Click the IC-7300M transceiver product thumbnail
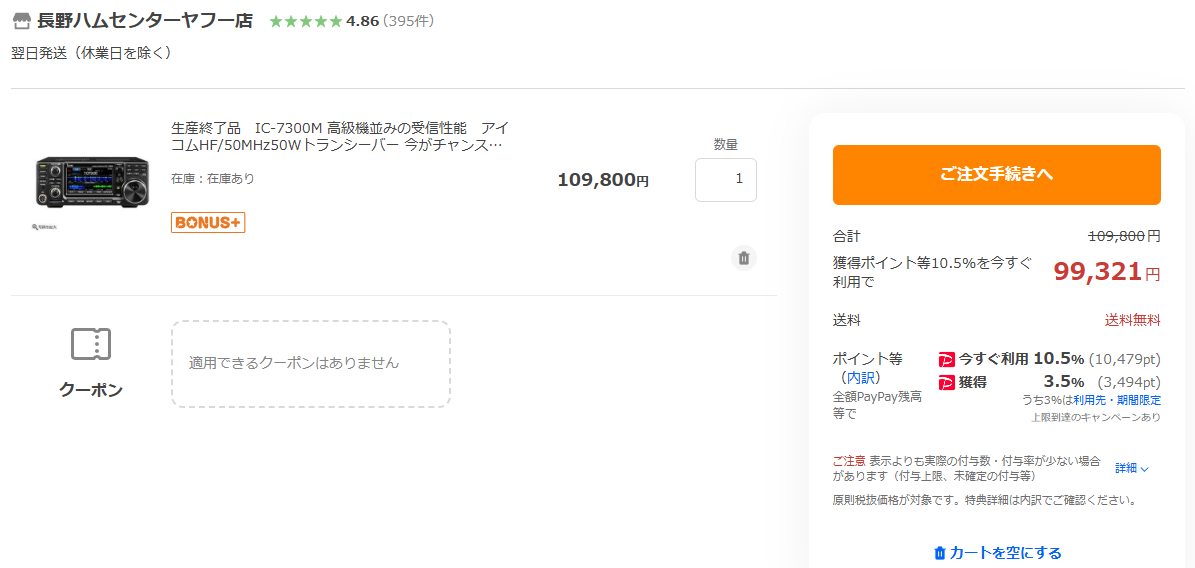Viewport: 1195px width, 568px height. click(x=92, y=181)
